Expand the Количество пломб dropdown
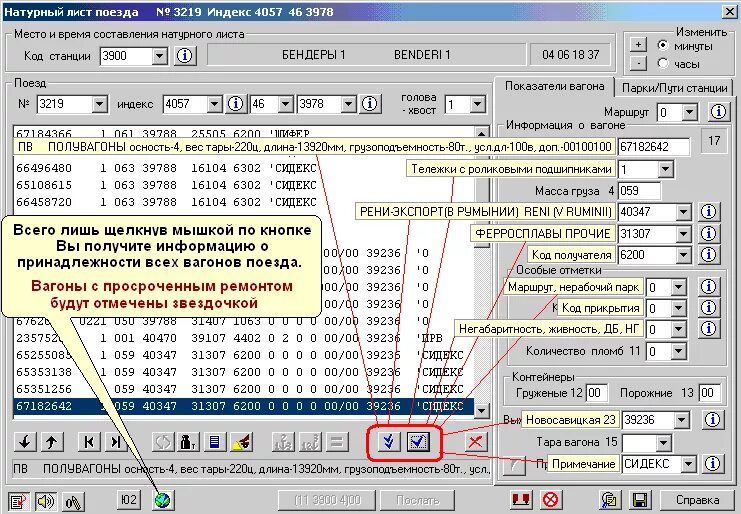741x514 pixels. (678, 351)
